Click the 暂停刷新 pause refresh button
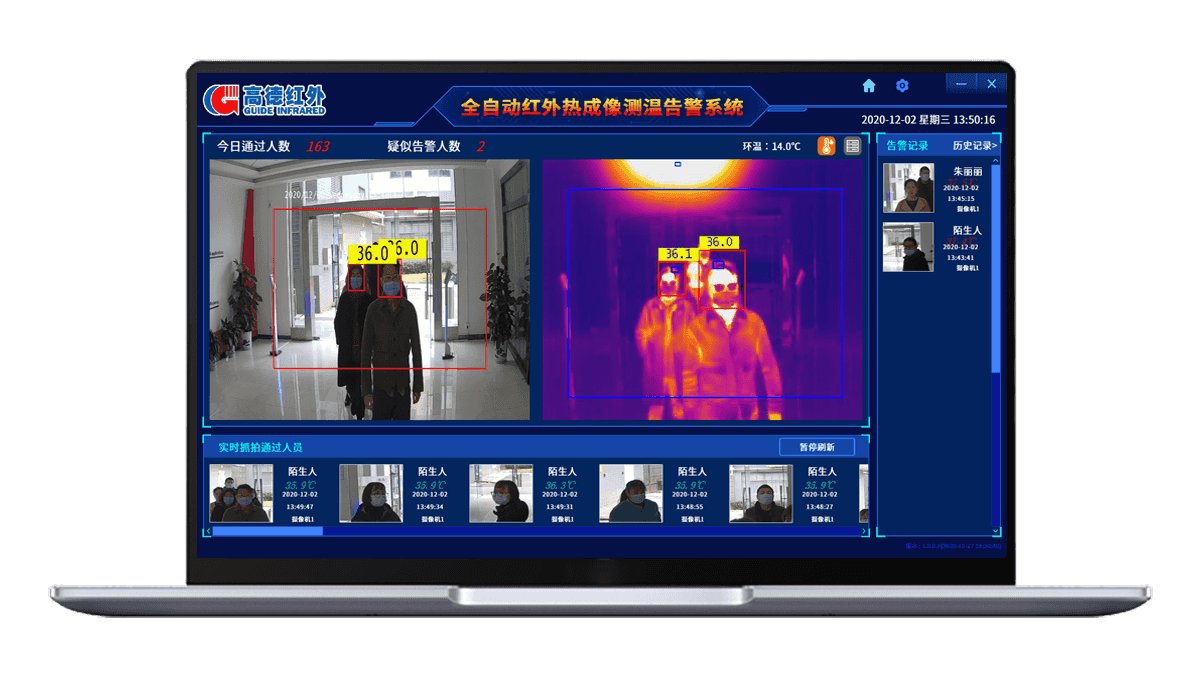 tap(817, 447)
